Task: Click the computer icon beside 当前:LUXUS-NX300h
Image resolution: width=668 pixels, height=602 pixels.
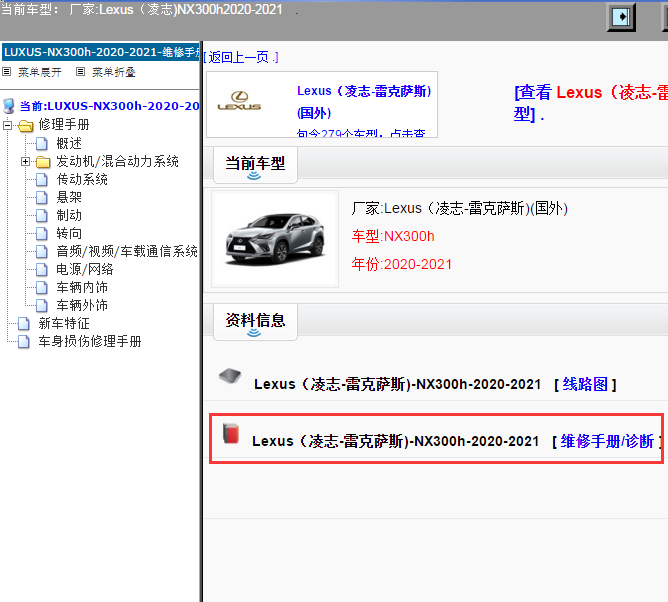Action: [9, 106]
